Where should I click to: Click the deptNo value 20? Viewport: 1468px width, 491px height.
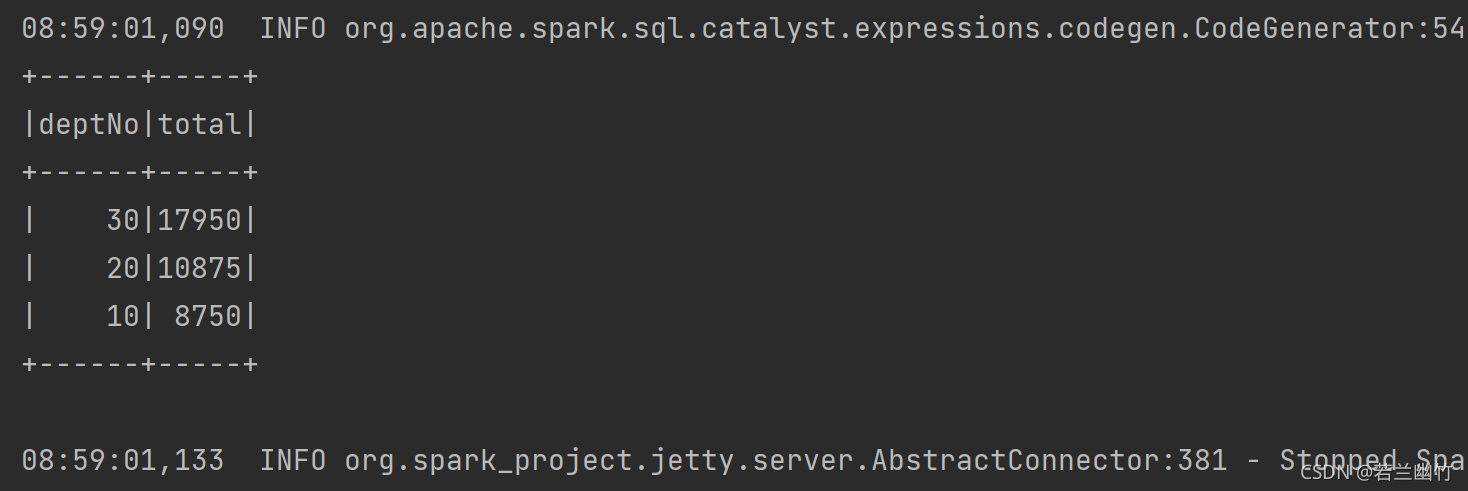pos(123,268)
